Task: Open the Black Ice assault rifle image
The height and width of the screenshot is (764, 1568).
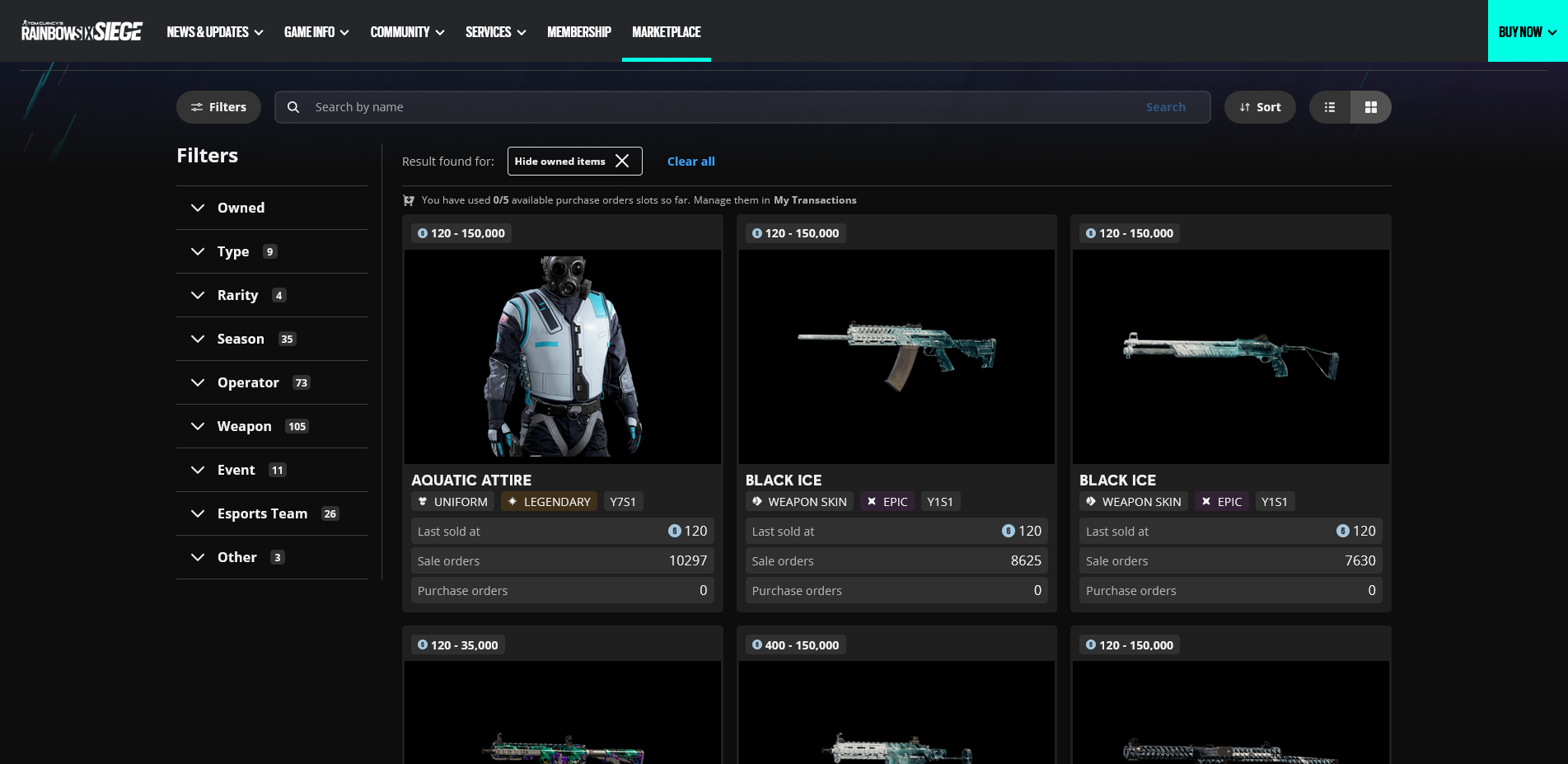Action: (896, 356)
